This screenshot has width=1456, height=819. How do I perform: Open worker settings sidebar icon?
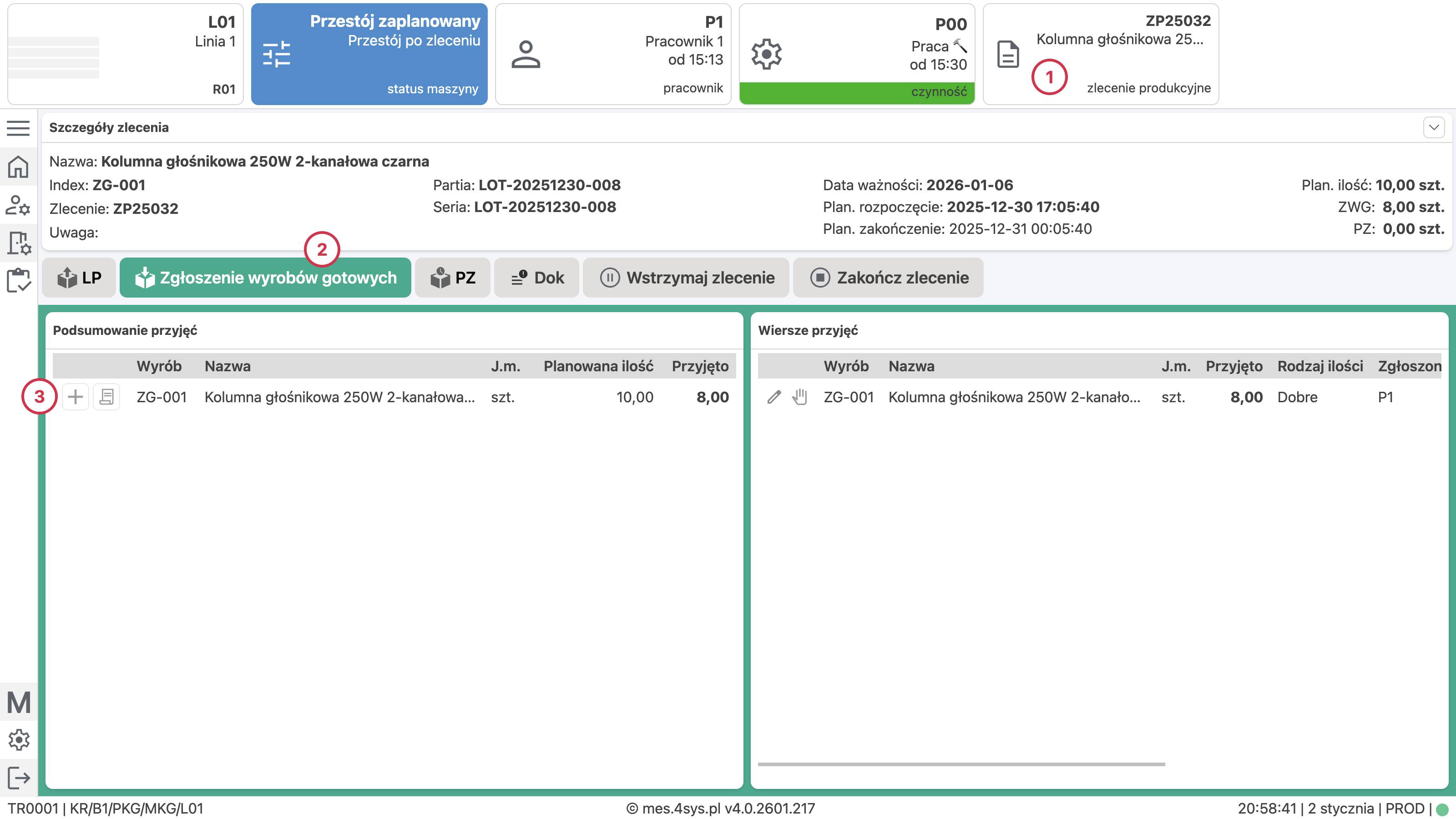[18, 205]
